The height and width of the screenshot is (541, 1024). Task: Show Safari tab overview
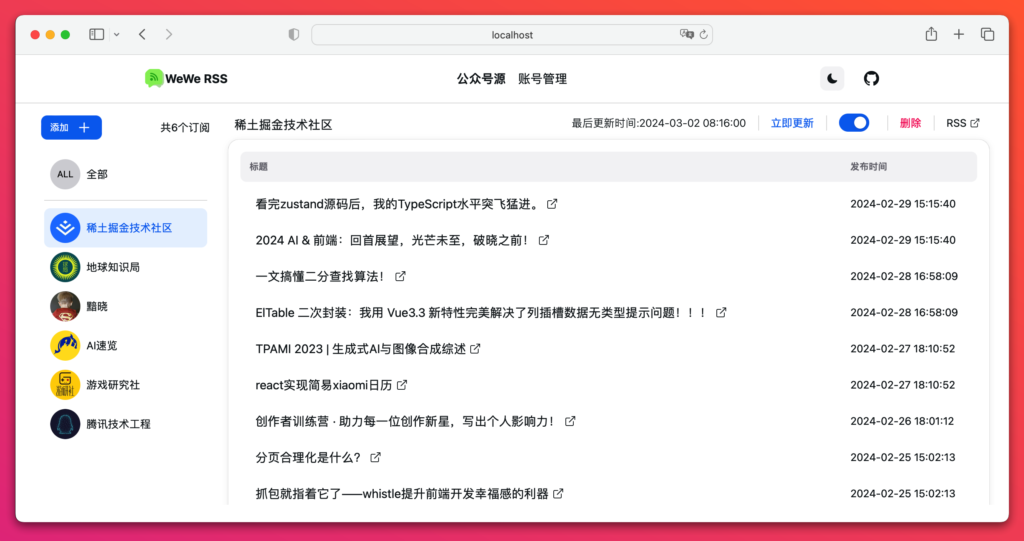(x=987, y=35)
